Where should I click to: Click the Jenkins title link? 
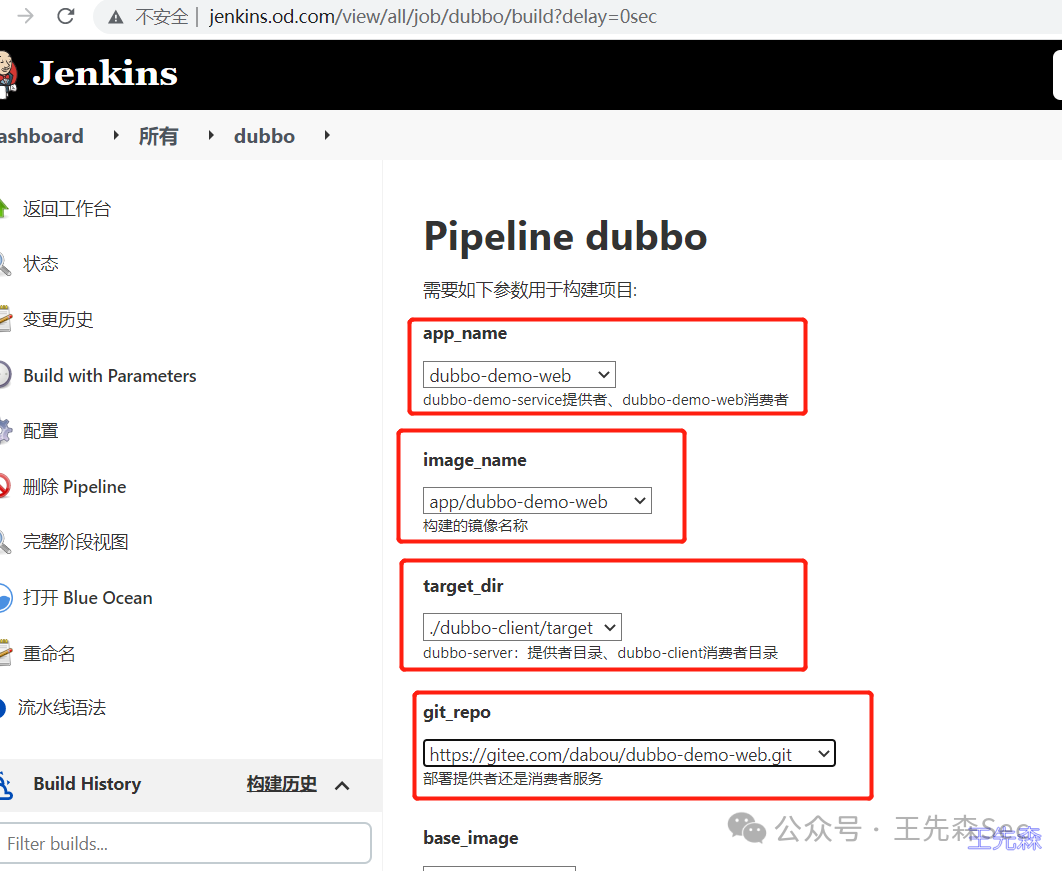coord(105,73)
